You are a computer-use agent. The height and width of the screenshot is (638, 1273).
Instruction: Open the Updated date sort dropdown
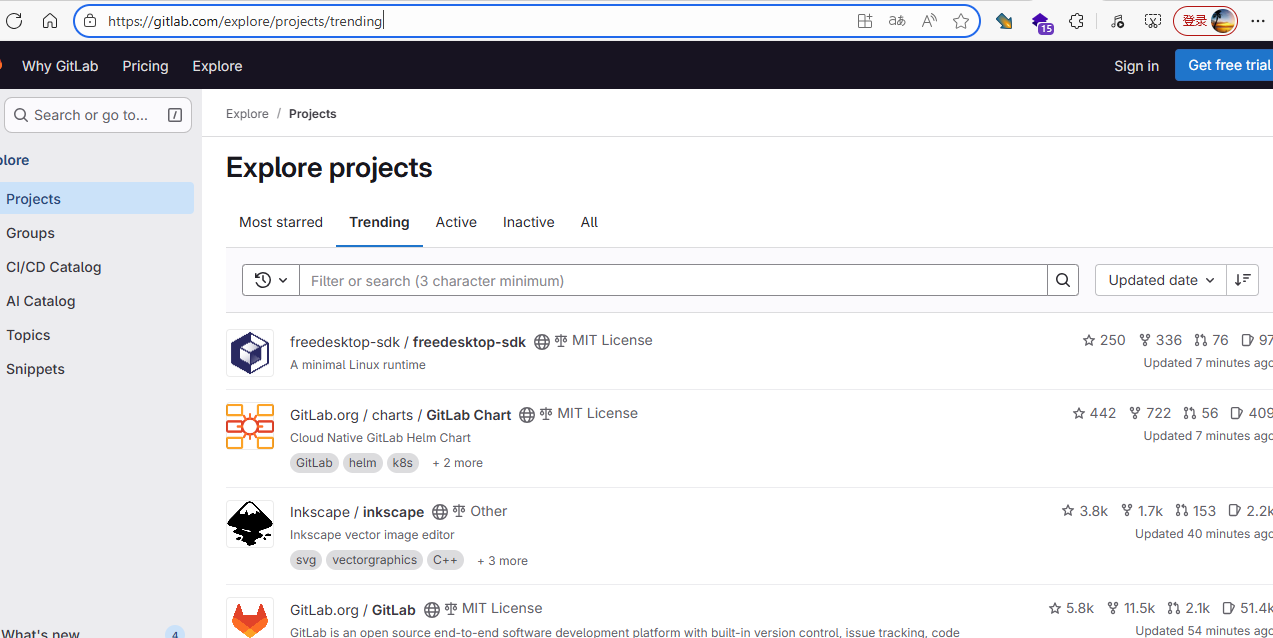click(1161, 280)
